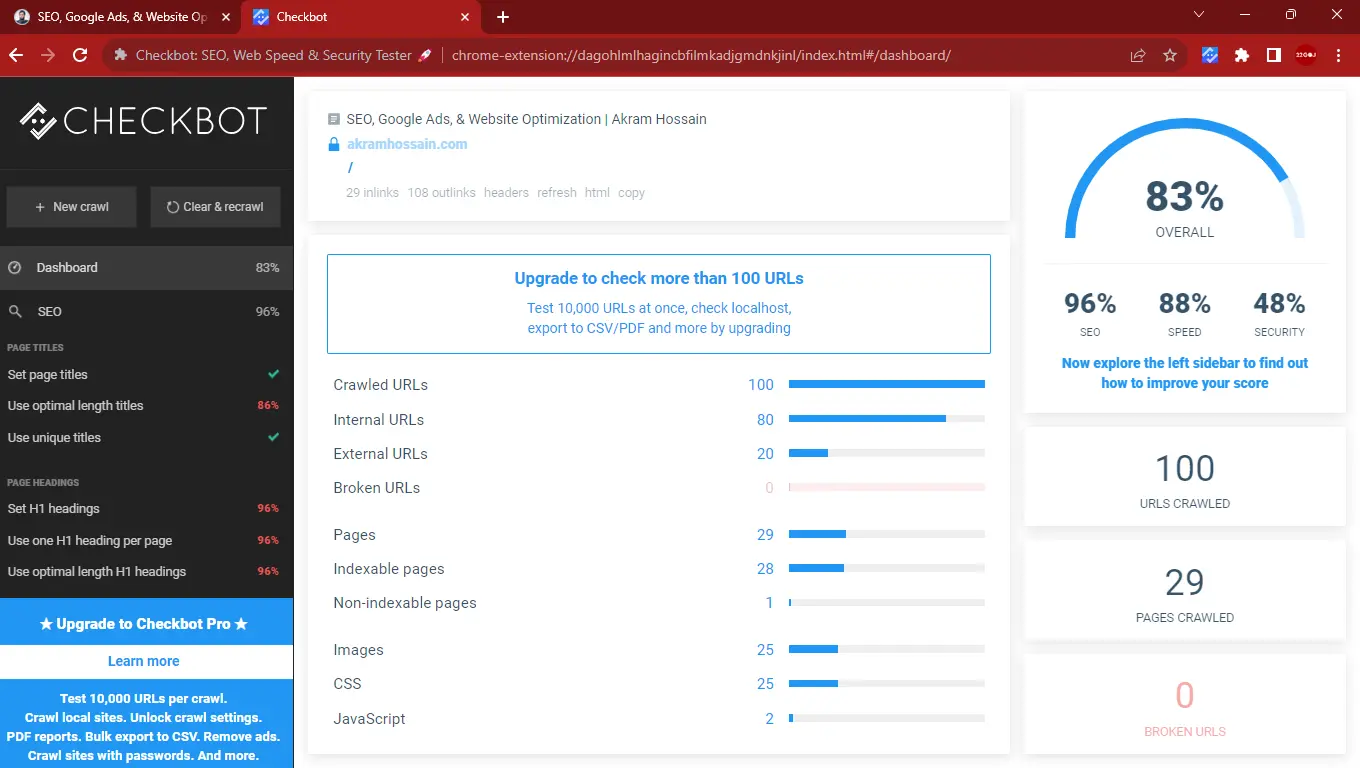Screen dimensions: 1360x768
Task: Click the lock icon beside akramhossain.com
Action: (x=334, y=144)
